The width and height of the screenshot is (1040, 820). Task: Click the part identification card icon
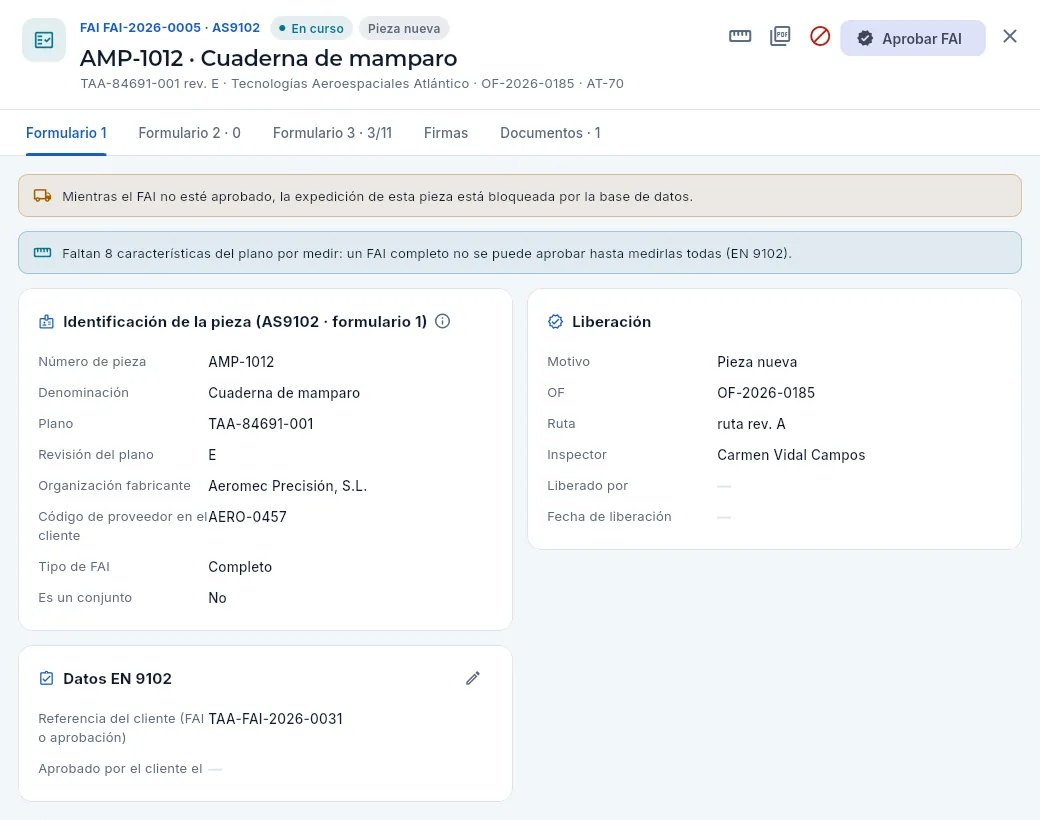coord(46,322)
